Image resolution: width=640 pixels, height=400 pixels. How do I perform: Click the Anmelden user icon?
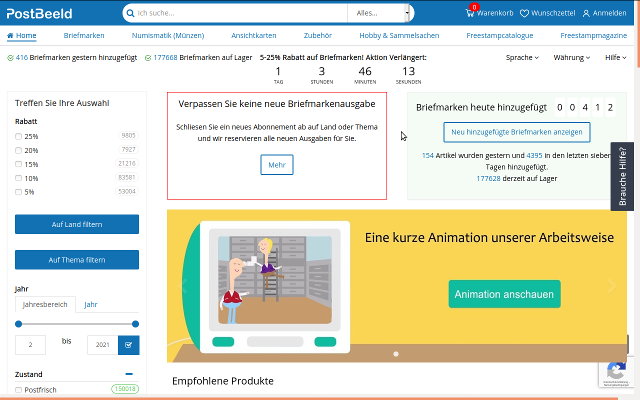(x=586, y=13)
